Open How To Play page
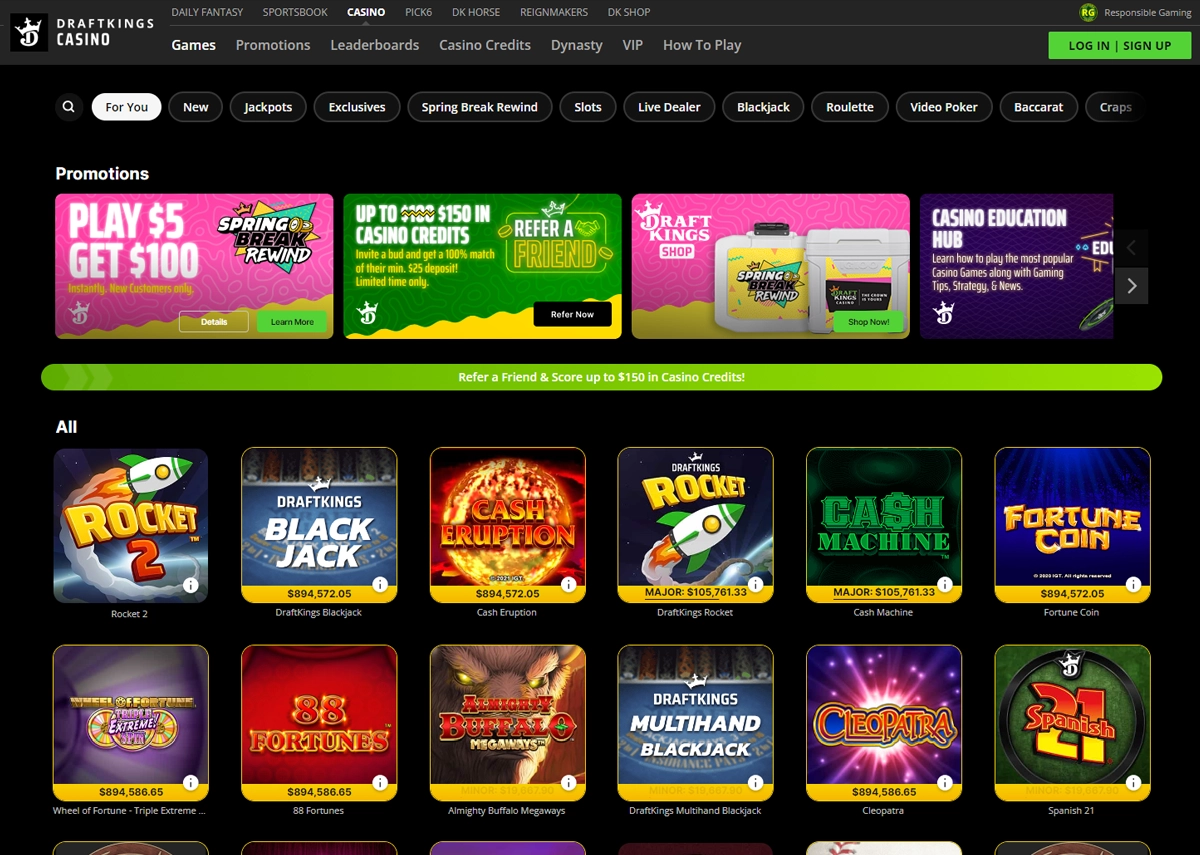 pyautogui.click(x=702, y=45)
